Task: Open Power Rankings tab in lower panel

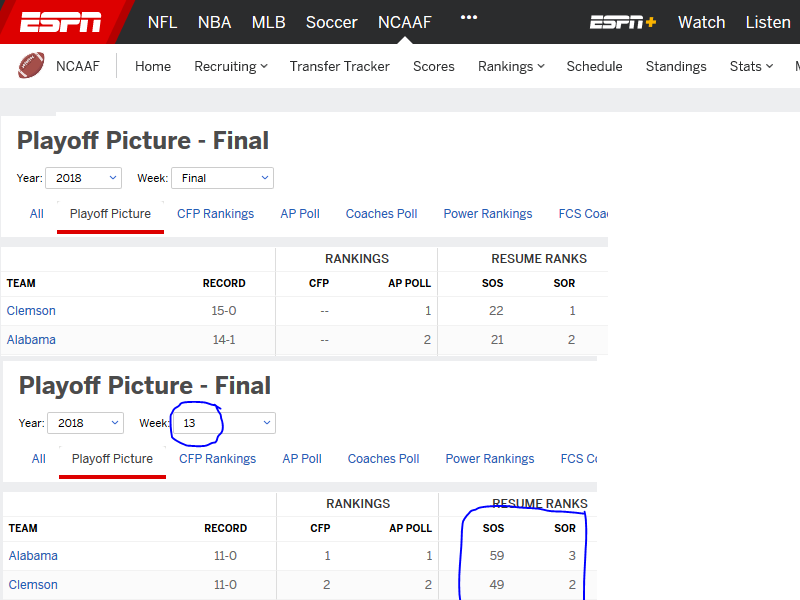Action: coord(490,459)
